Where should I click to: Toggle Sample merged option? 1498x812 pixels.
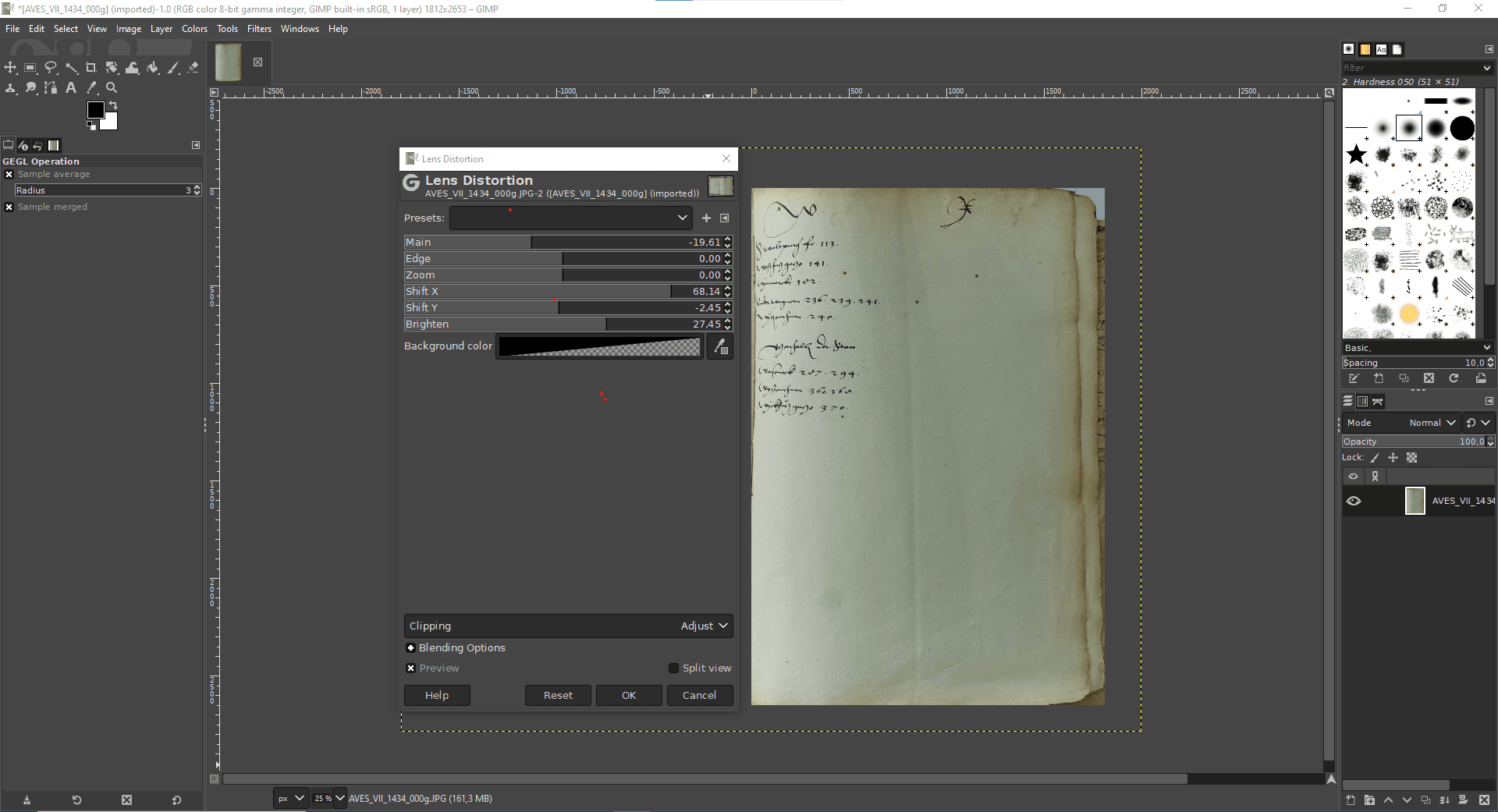click(x=9, y=207)
